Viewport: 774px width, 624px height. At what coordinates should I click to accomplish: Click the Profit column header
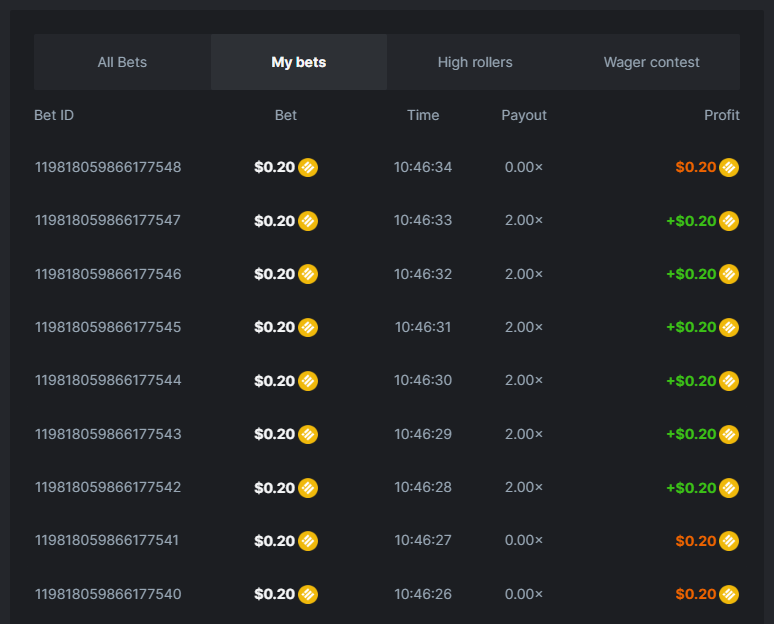tap(721, 115)
